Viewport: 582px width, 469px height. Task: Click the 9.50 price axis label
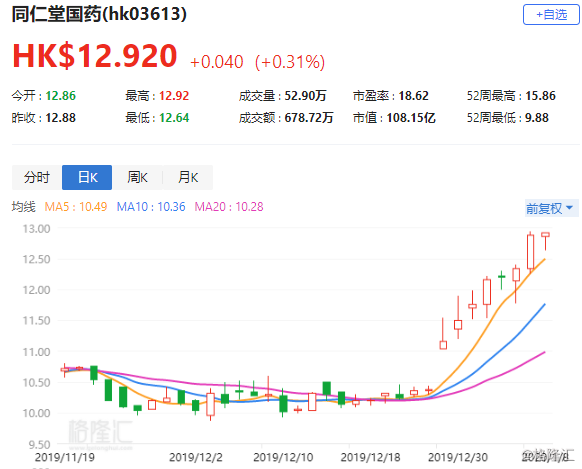[x=39, y=444]
